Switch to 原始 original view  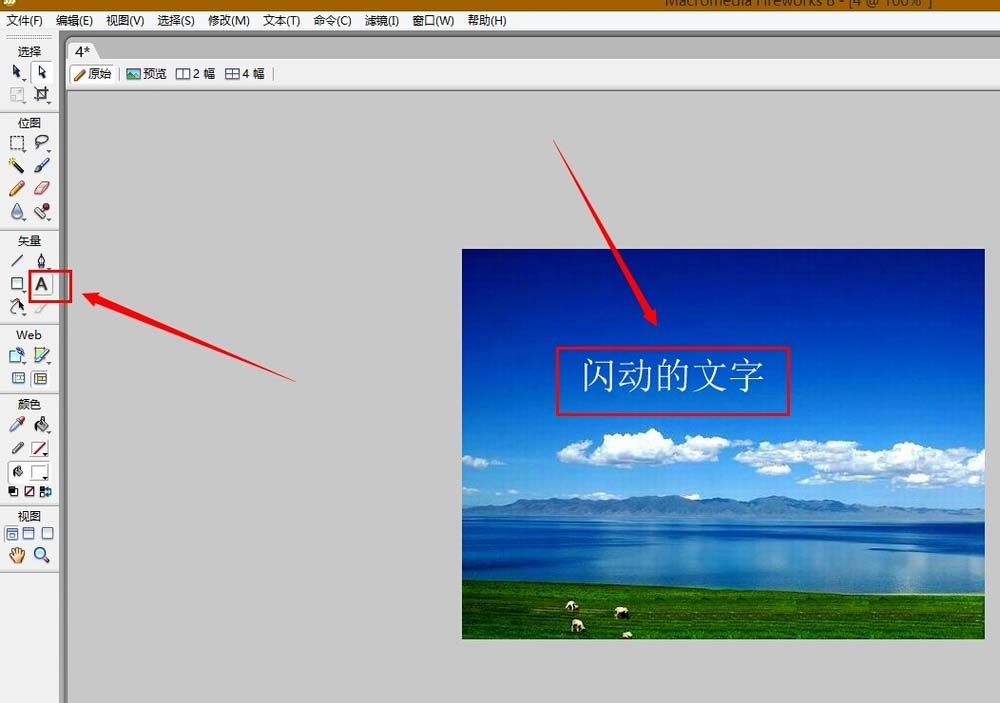(92, 74)
